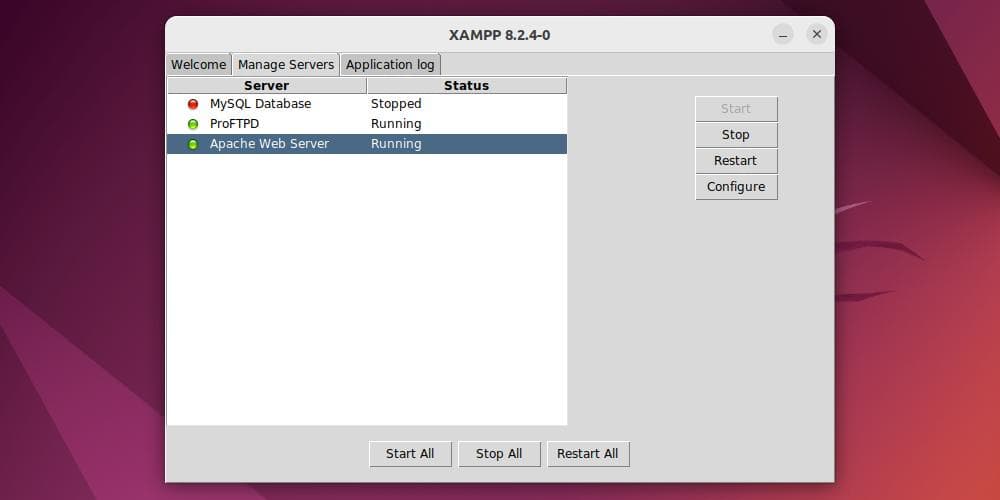Open the Application log tab
1000x500 pixels.
click(x=390, y=64)
